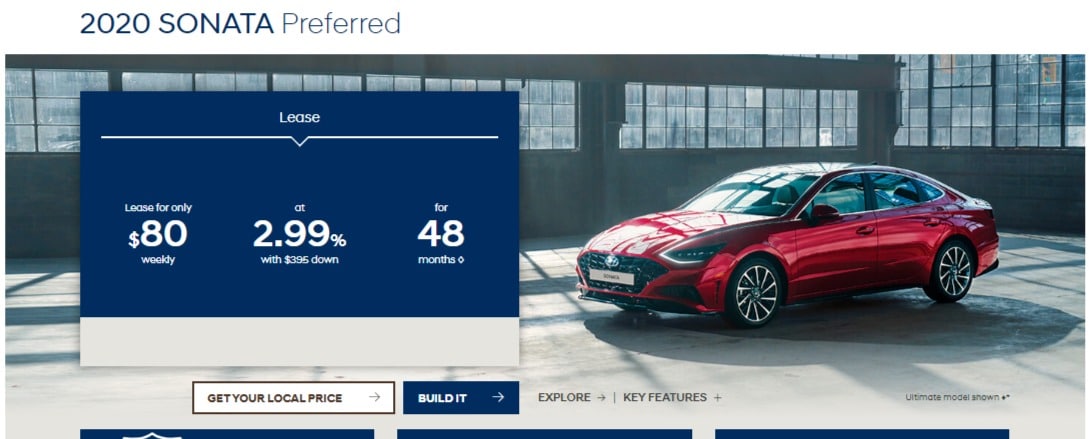
Task: Open the Explore link
Action: pos(572,397)
